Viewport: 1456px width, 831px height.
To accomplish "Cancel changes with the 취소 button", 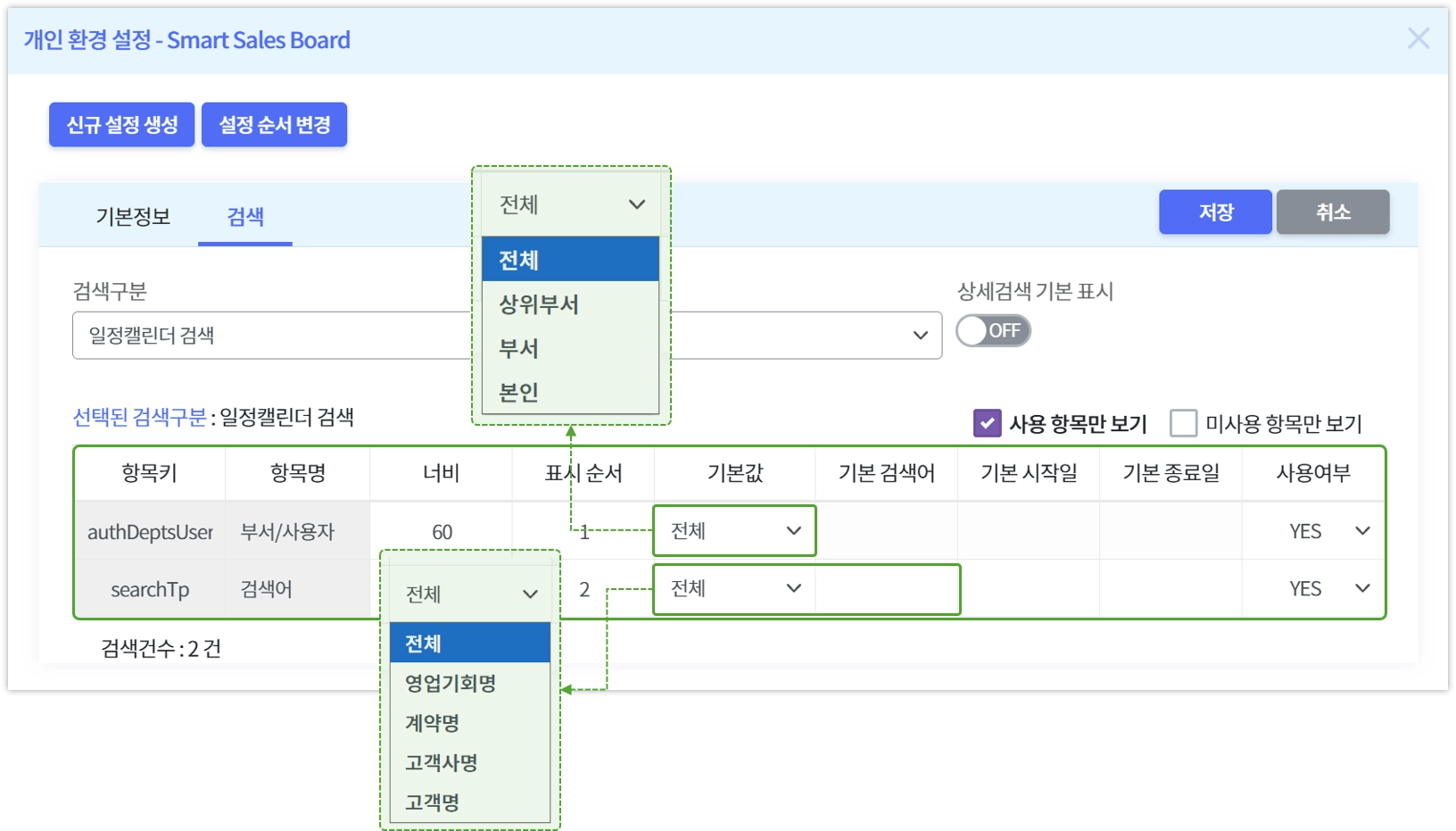I will [1333, 212].
